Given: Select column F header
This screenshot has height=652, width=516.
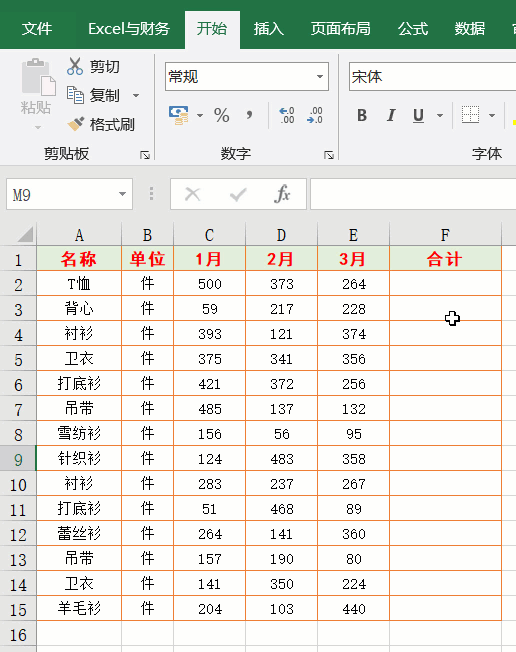Looking at the screenshot, I should [445, 235].
